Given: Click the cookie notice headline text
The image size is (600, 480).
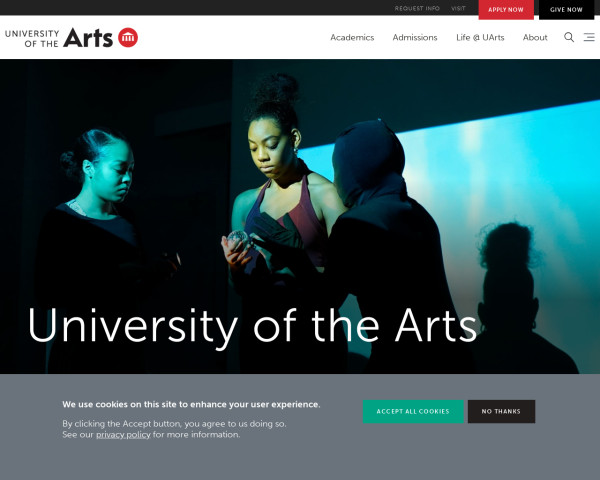Looking at the screenshot, I should pos(191,404).
